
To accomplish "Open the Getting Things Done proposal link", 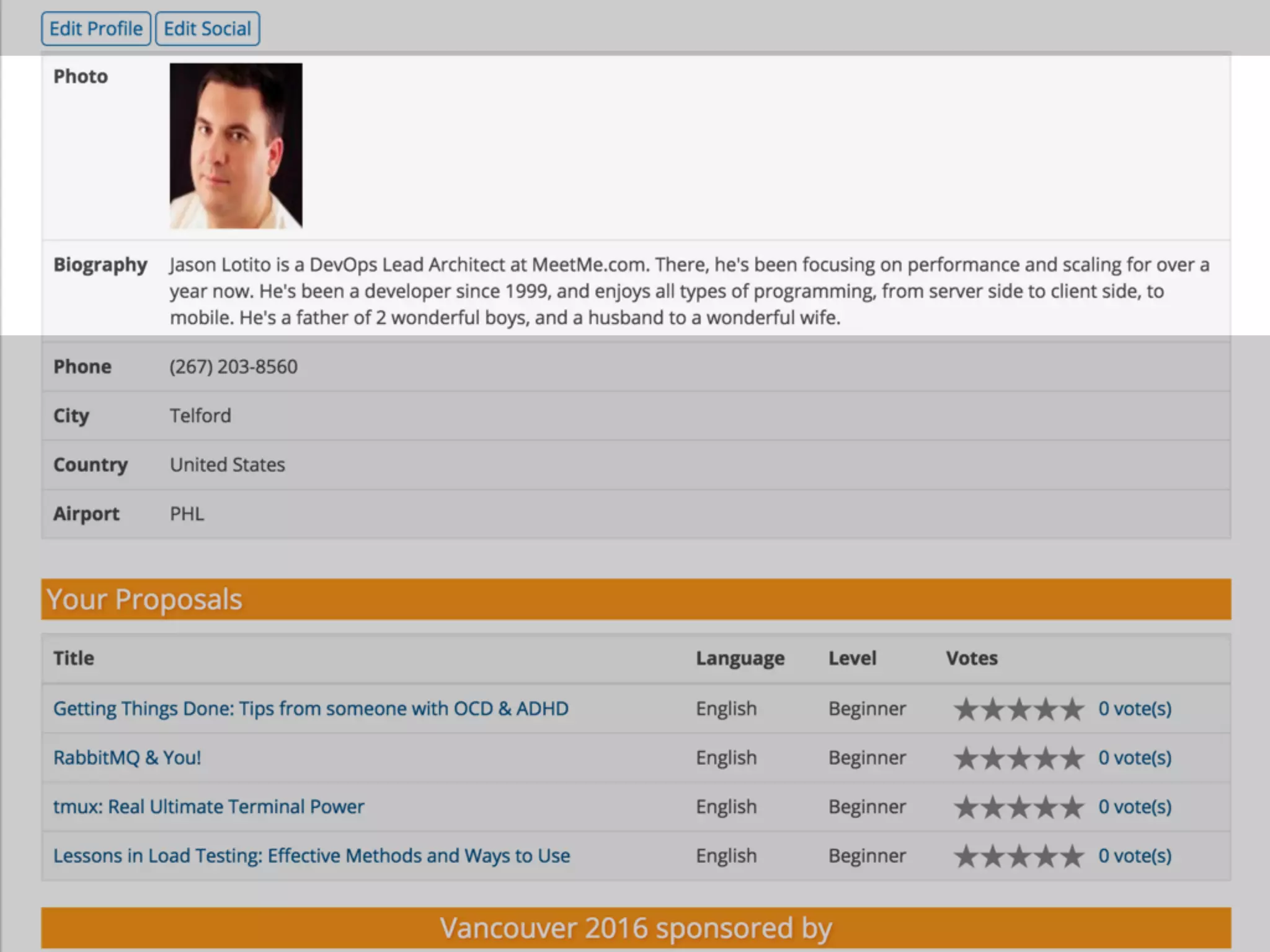I will coord(311,708).
